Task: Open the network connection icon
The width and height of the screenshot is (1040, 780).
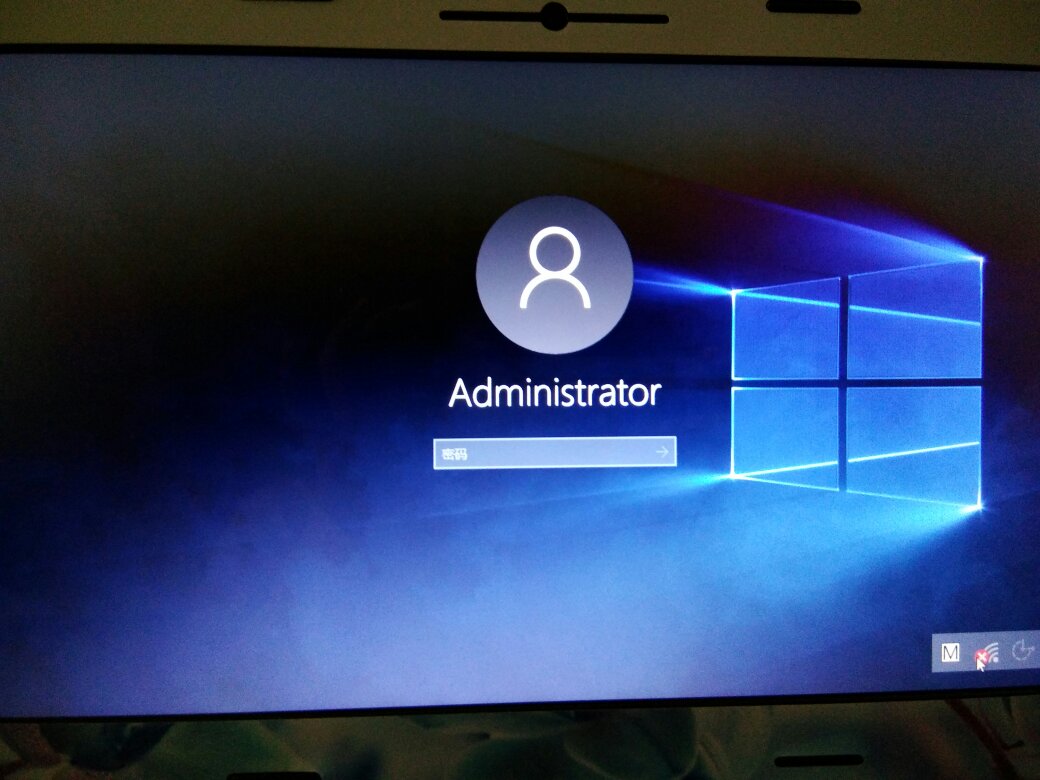Action: (x=987, y=654)
